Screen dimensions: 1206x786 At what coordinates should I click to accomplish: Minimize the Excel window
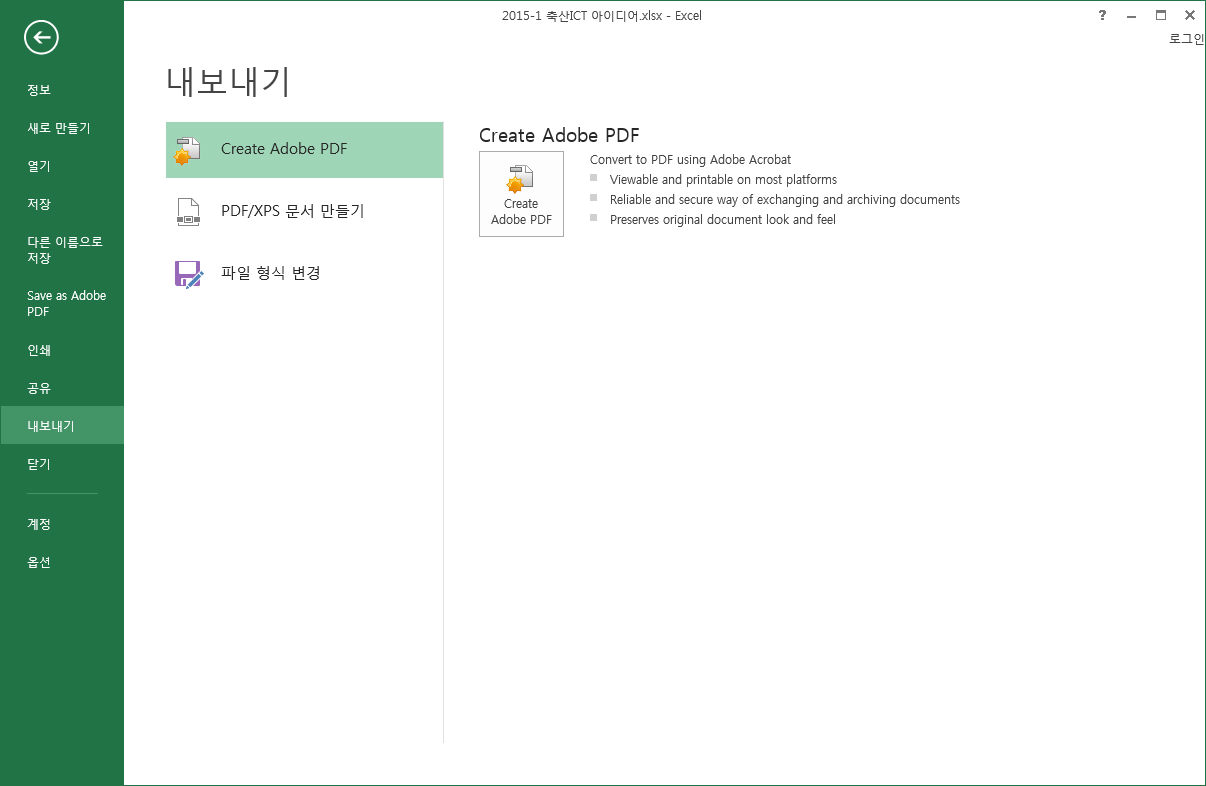(x=1131, y=15)
